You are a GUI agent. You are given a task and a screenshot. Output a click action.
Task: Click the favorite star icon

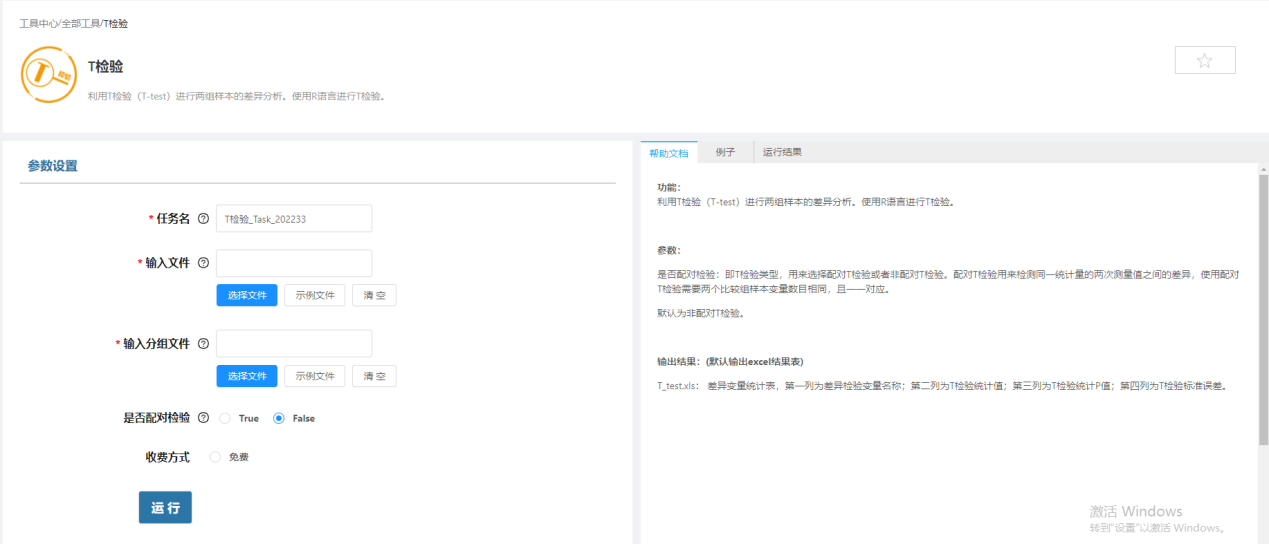pos(1205,60)
